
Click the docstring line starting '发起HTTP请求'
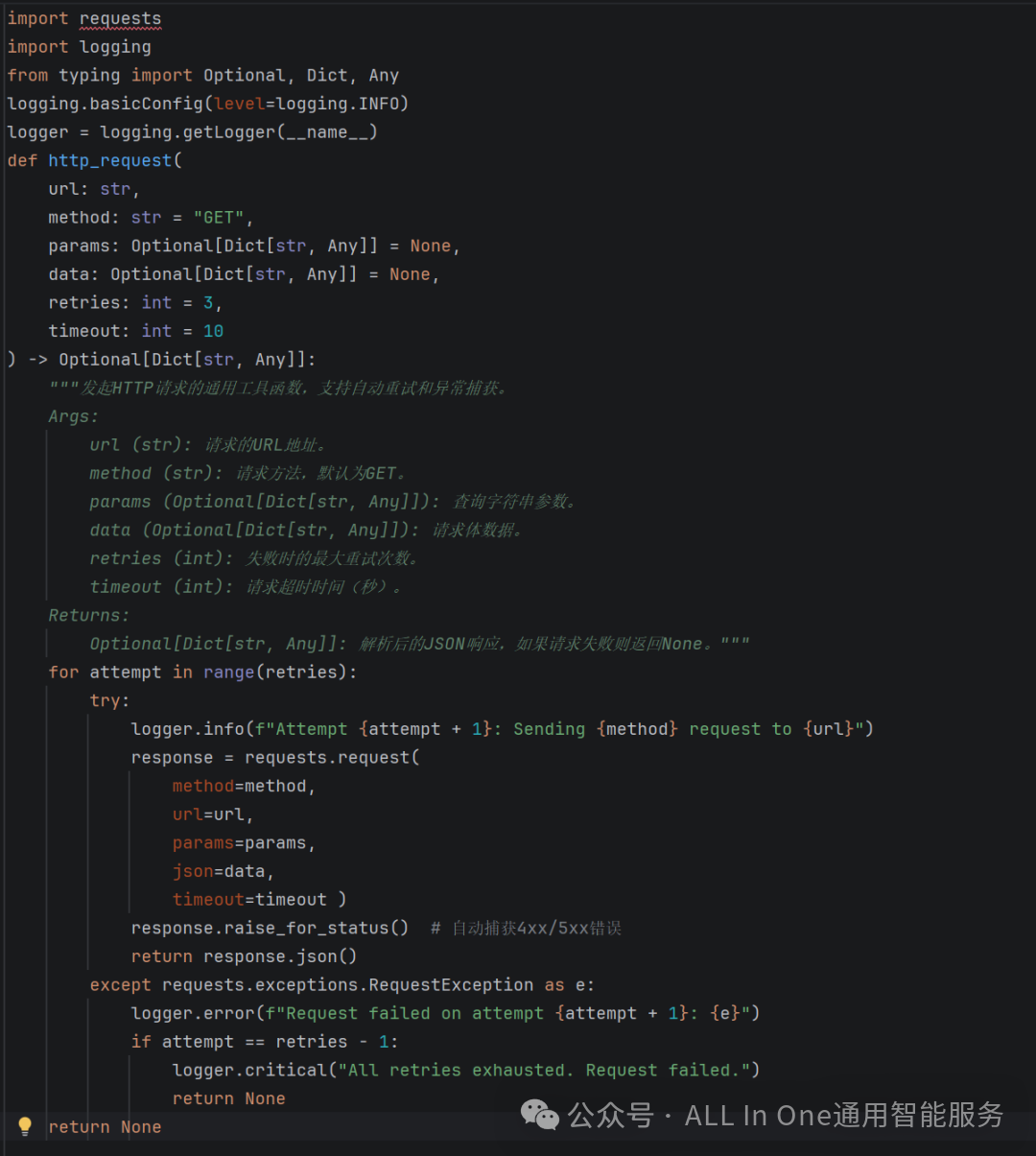click(x=278, y=389)
